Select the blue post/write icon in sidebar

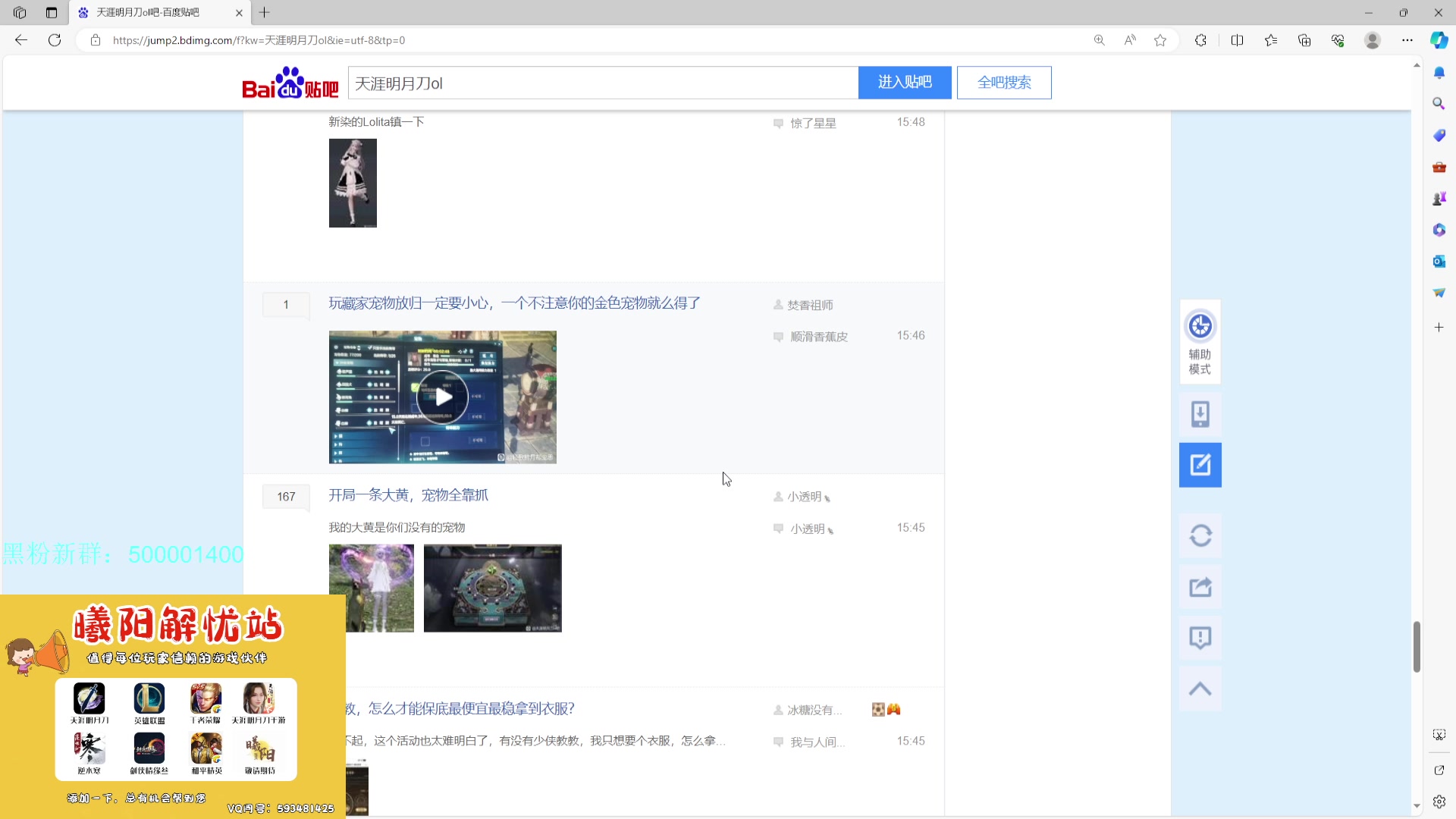click(x=1200, y=464)
